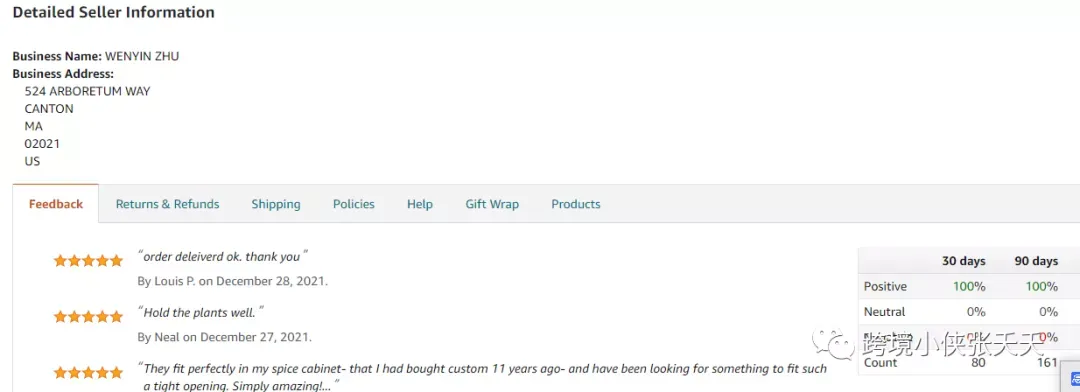
Task: Click the WeChat speech-bubble watermark icon
Action: [x=832, y=342]
